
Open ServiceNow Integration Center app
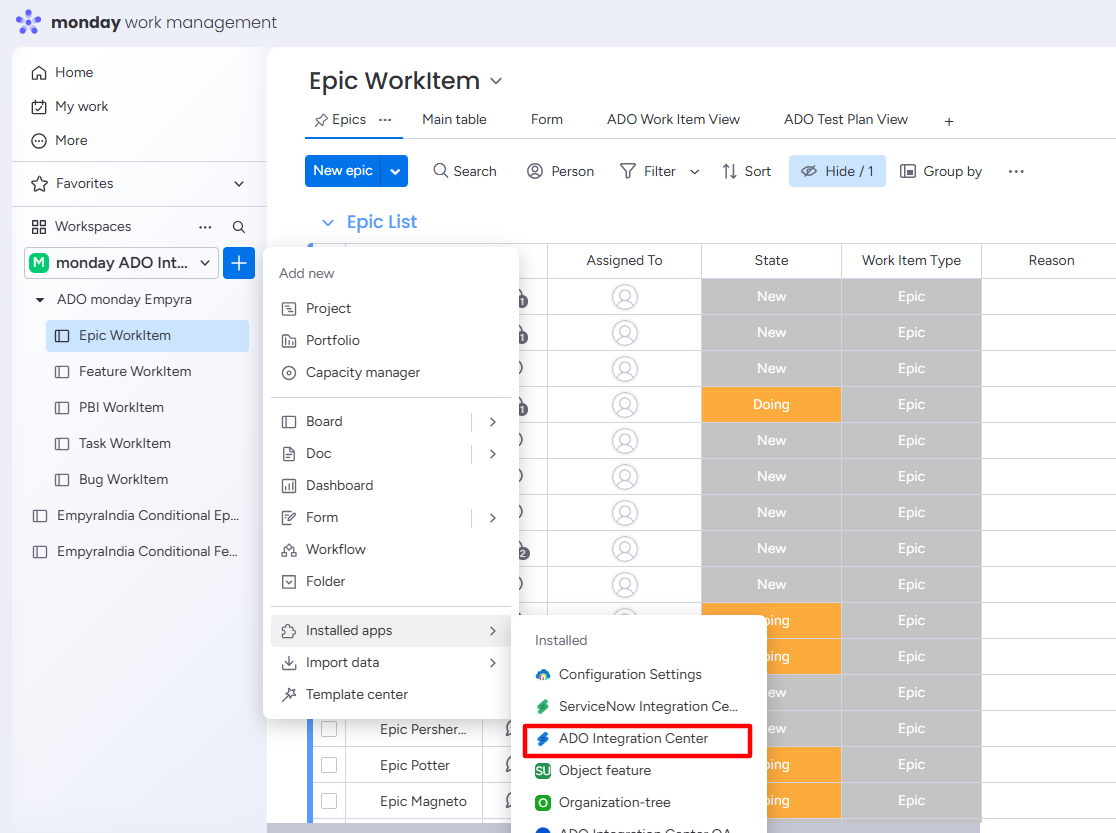point(638,707)
